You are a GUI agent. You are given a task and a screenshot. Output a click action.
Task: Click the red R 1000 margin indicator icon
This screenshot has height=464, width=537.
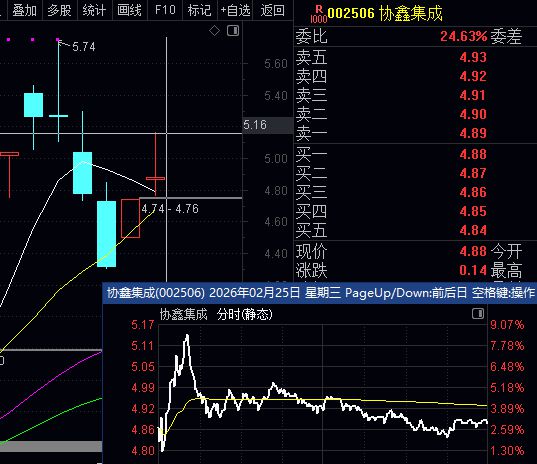pyautogui.click(x=319, y=14)
